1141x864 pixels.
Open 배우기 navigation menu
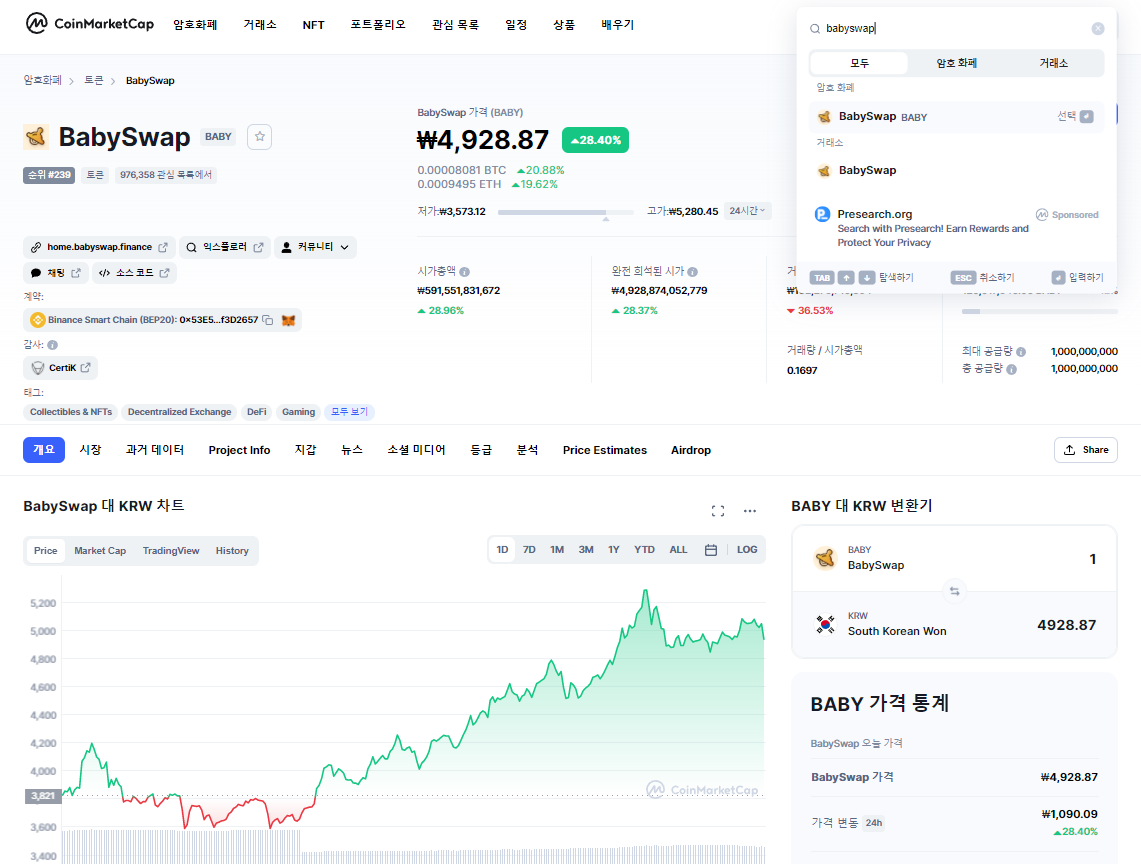pyautogui.click(x=617, y=25)
